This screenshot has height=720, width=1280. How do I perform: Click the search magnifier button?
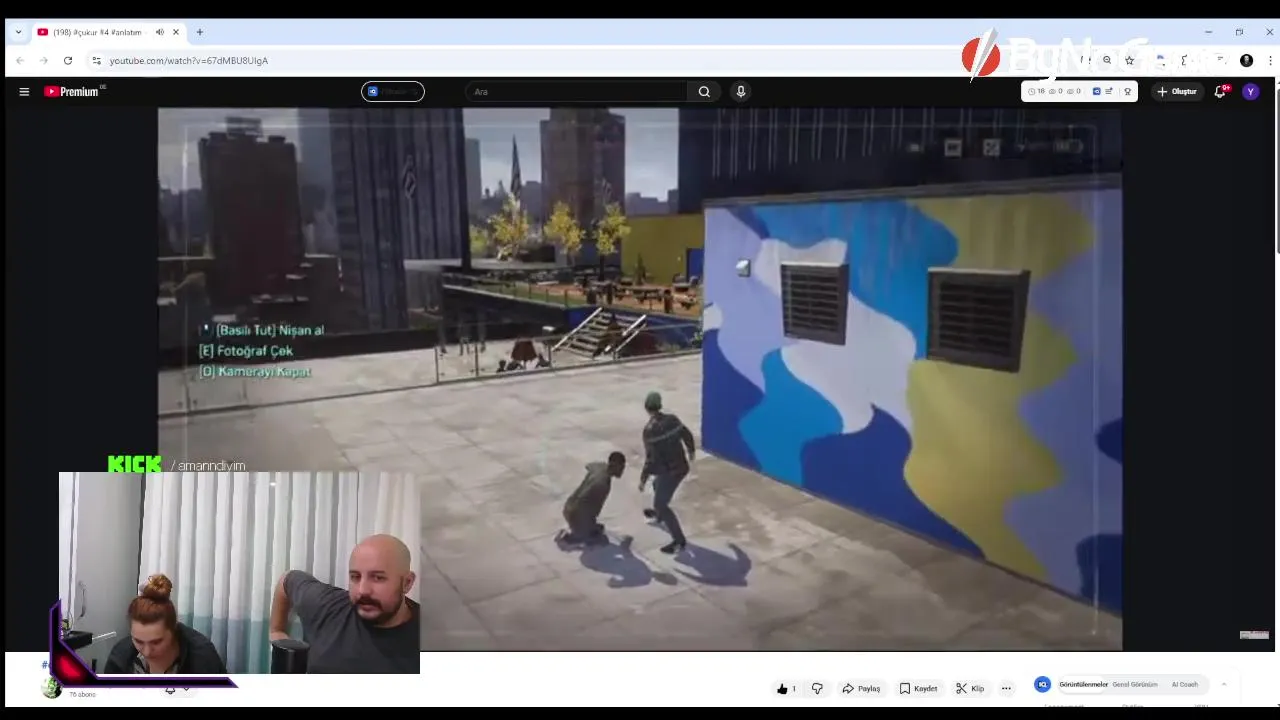704,92
